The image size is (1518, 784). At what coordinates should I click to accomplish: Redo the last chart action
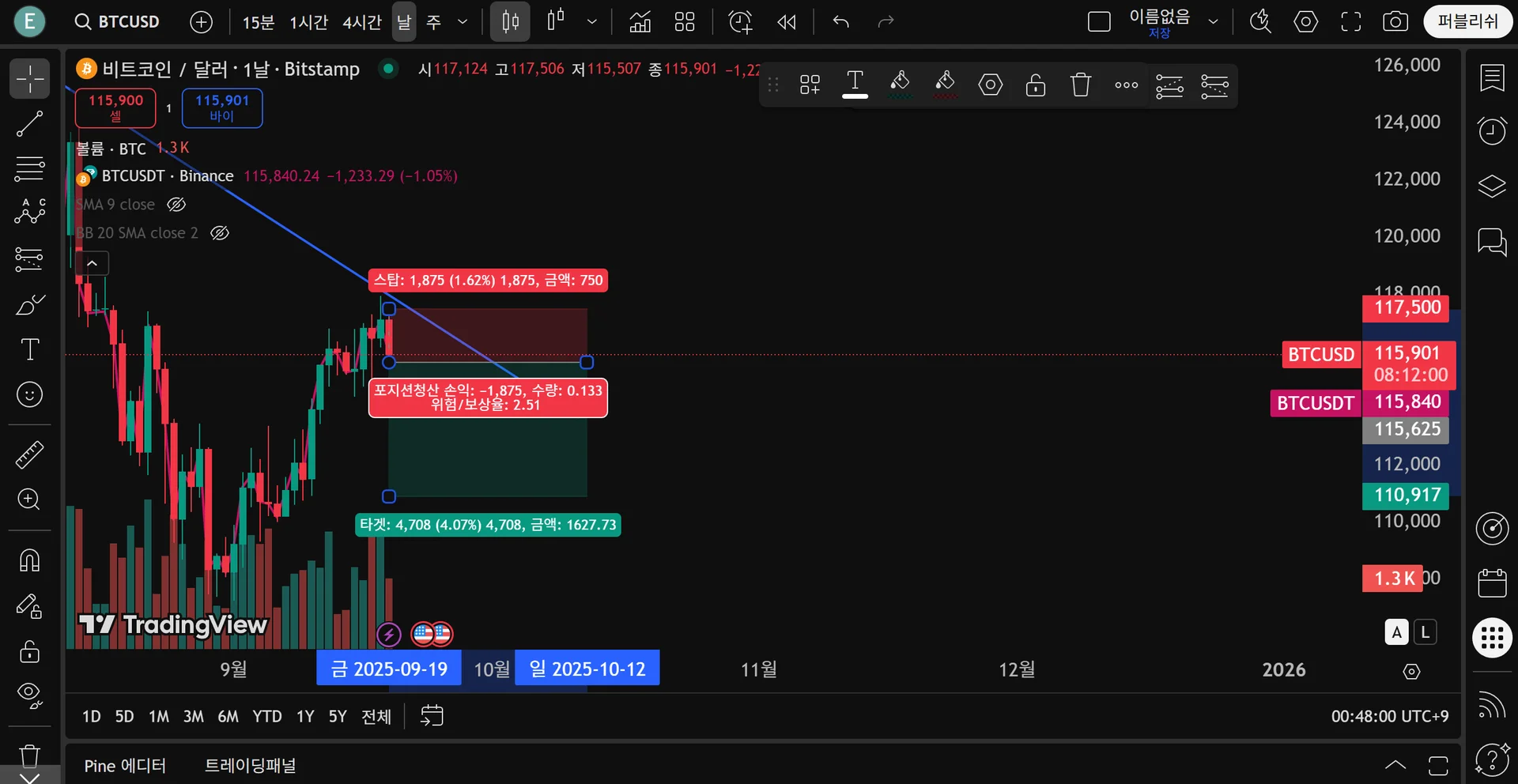885,22
